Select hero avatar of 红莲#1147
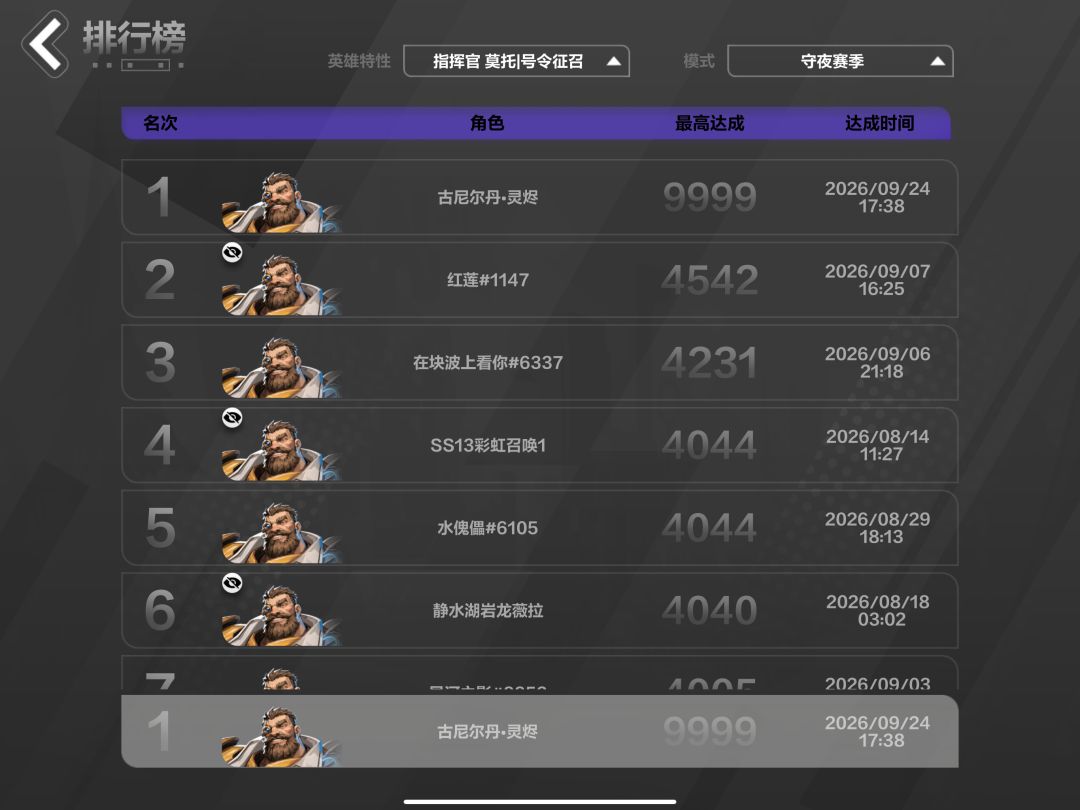 click(281, 284)
